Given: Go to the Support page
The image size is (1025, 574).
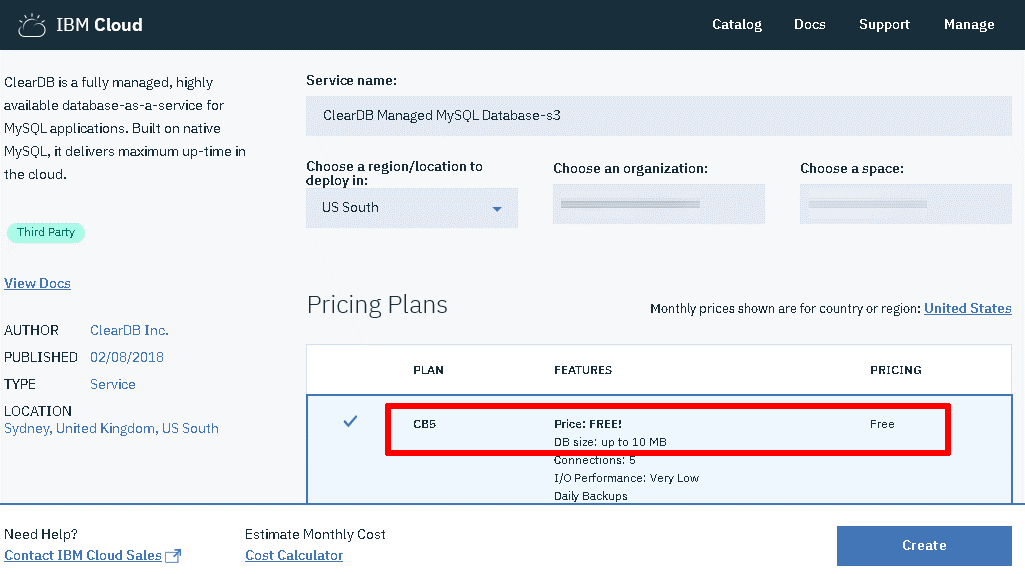Looking at the screenshot, I should pos(884,25).
